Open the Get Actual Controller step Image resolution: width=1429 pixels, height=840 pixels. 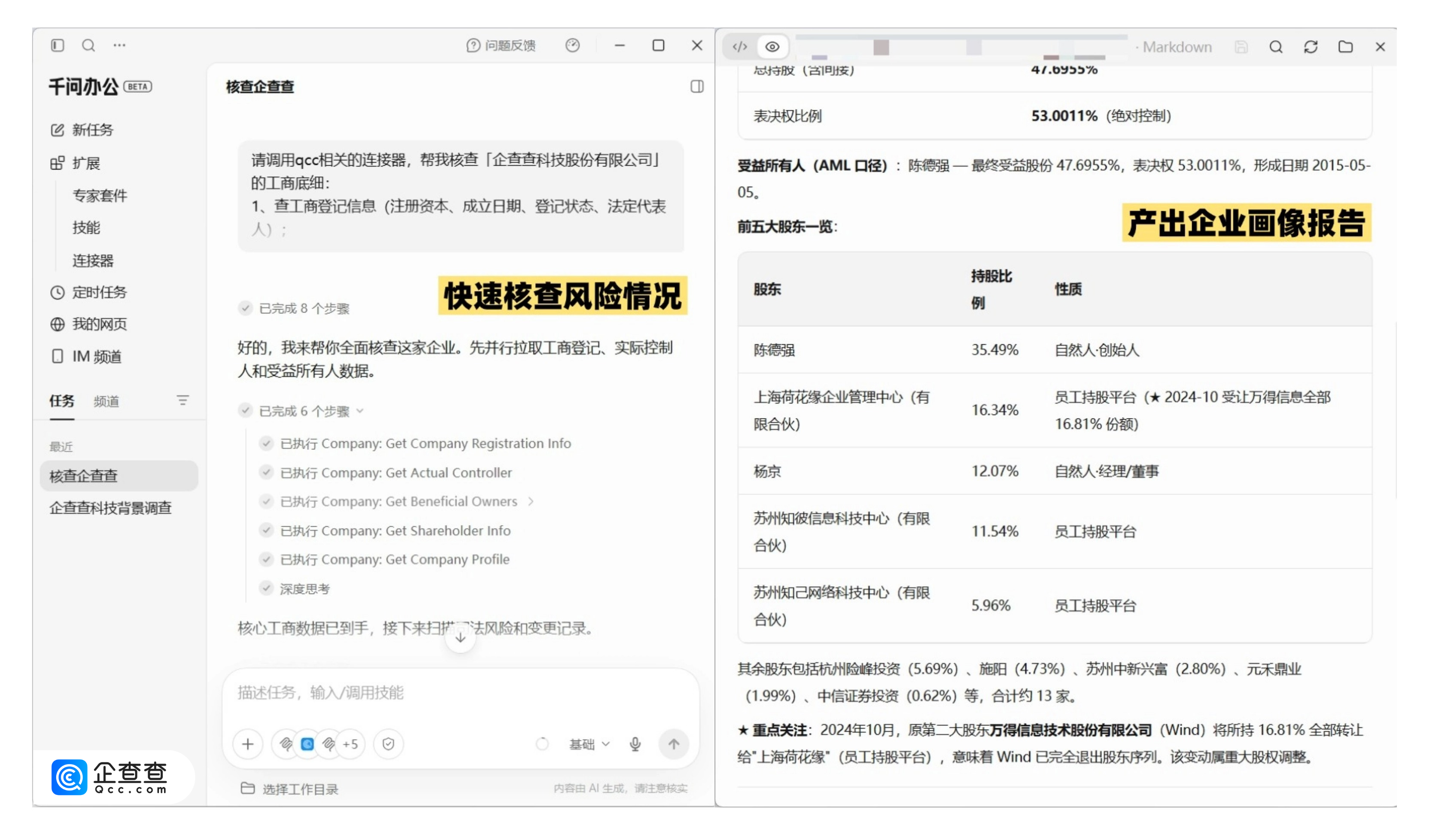click(386, 473)
